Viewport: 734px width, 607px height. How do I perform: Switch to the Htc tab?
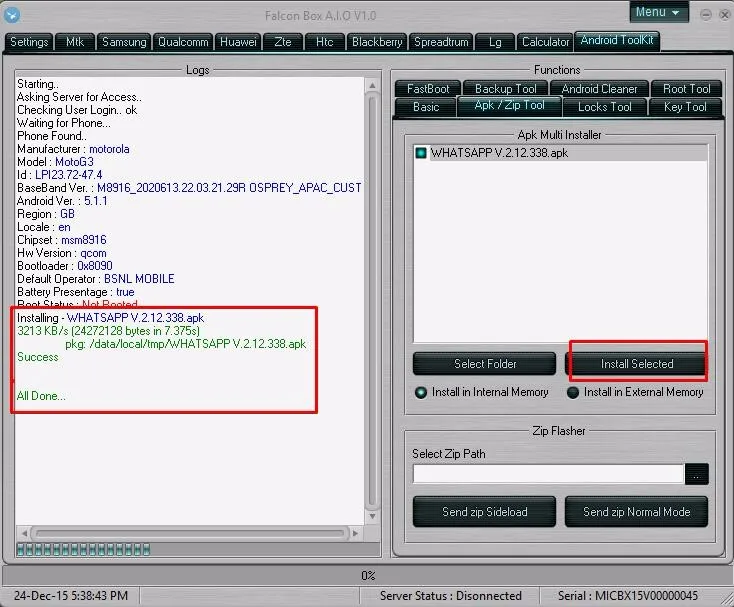[x=324, y=42]
